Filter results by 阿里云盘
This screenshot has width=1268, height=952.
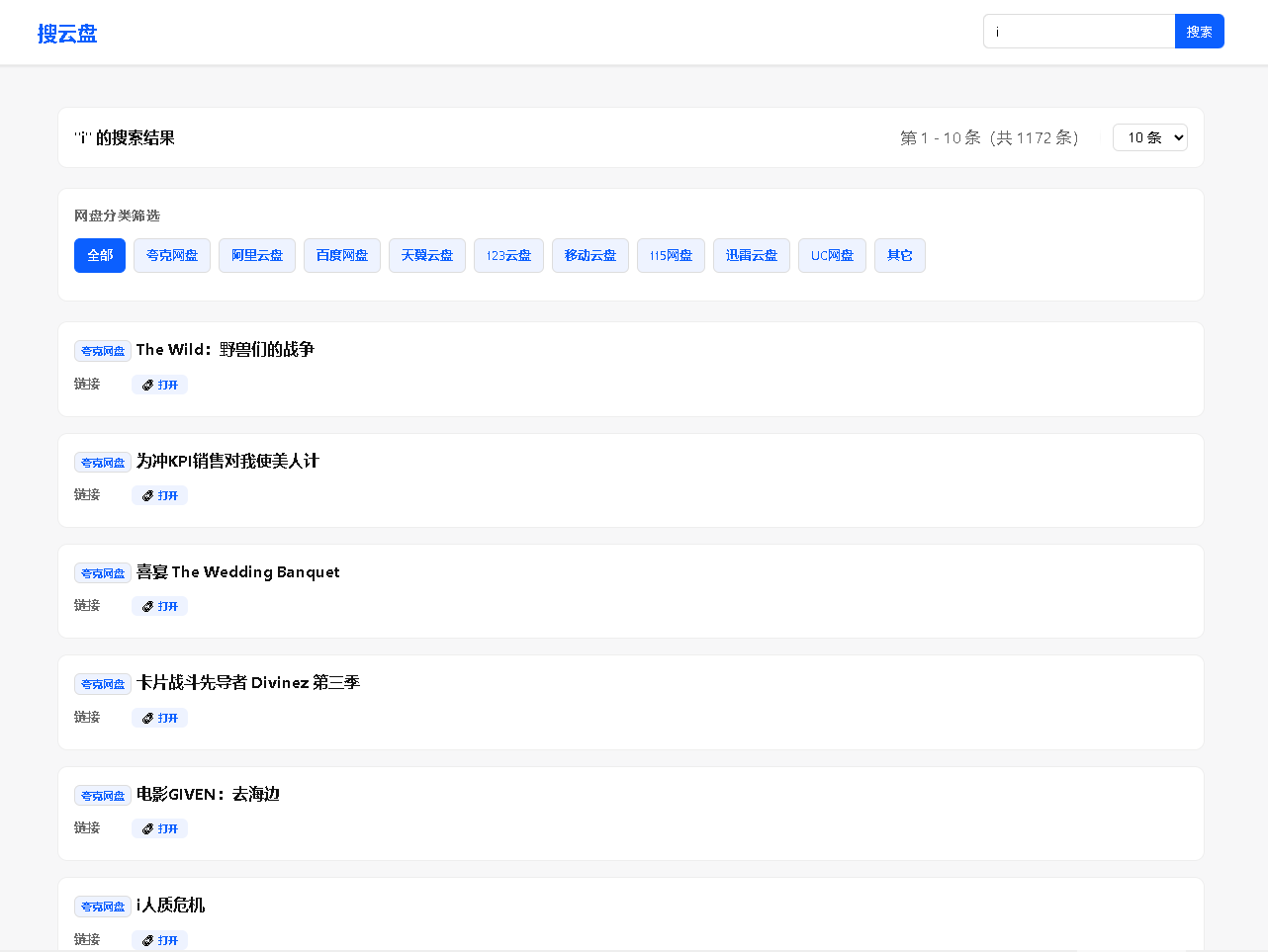point(257,255)
